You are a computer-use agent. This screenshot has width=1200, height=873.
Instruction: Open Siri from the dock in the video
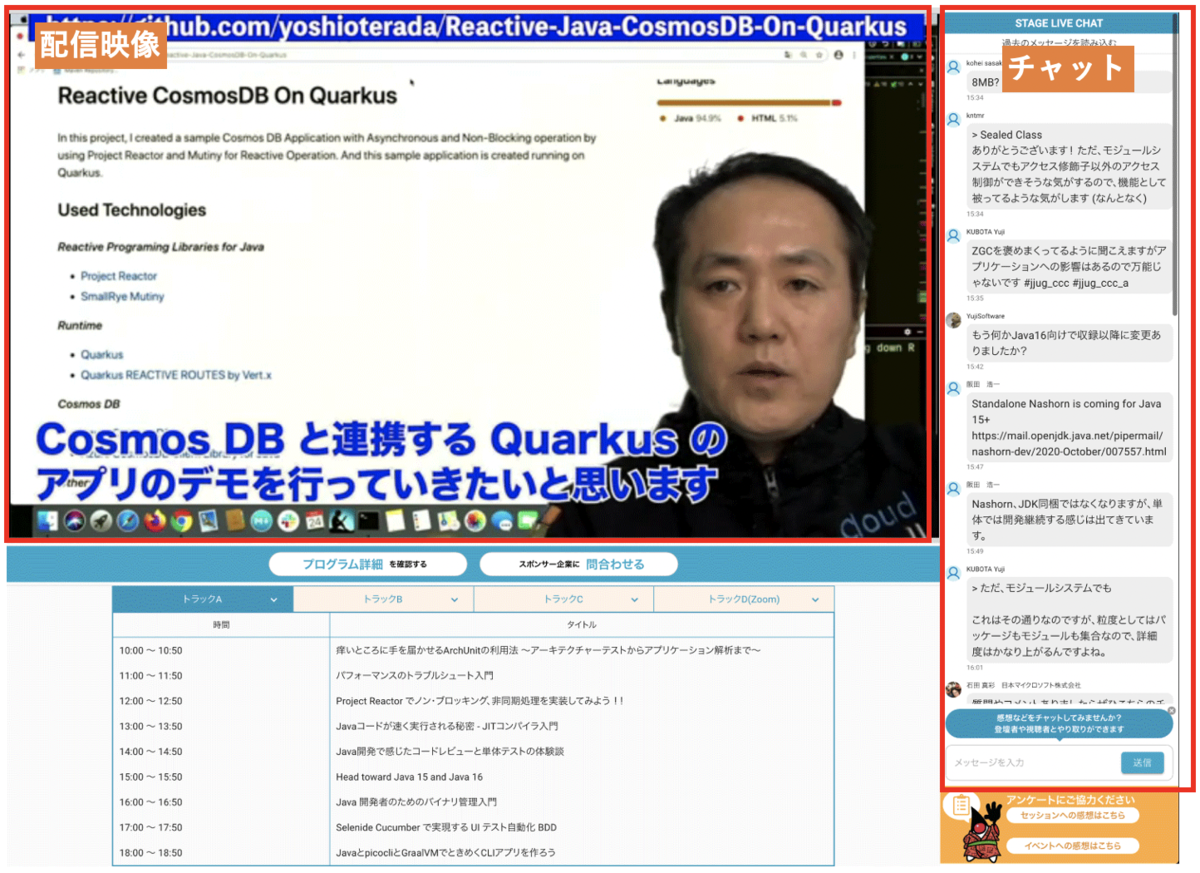pos(74,521)
